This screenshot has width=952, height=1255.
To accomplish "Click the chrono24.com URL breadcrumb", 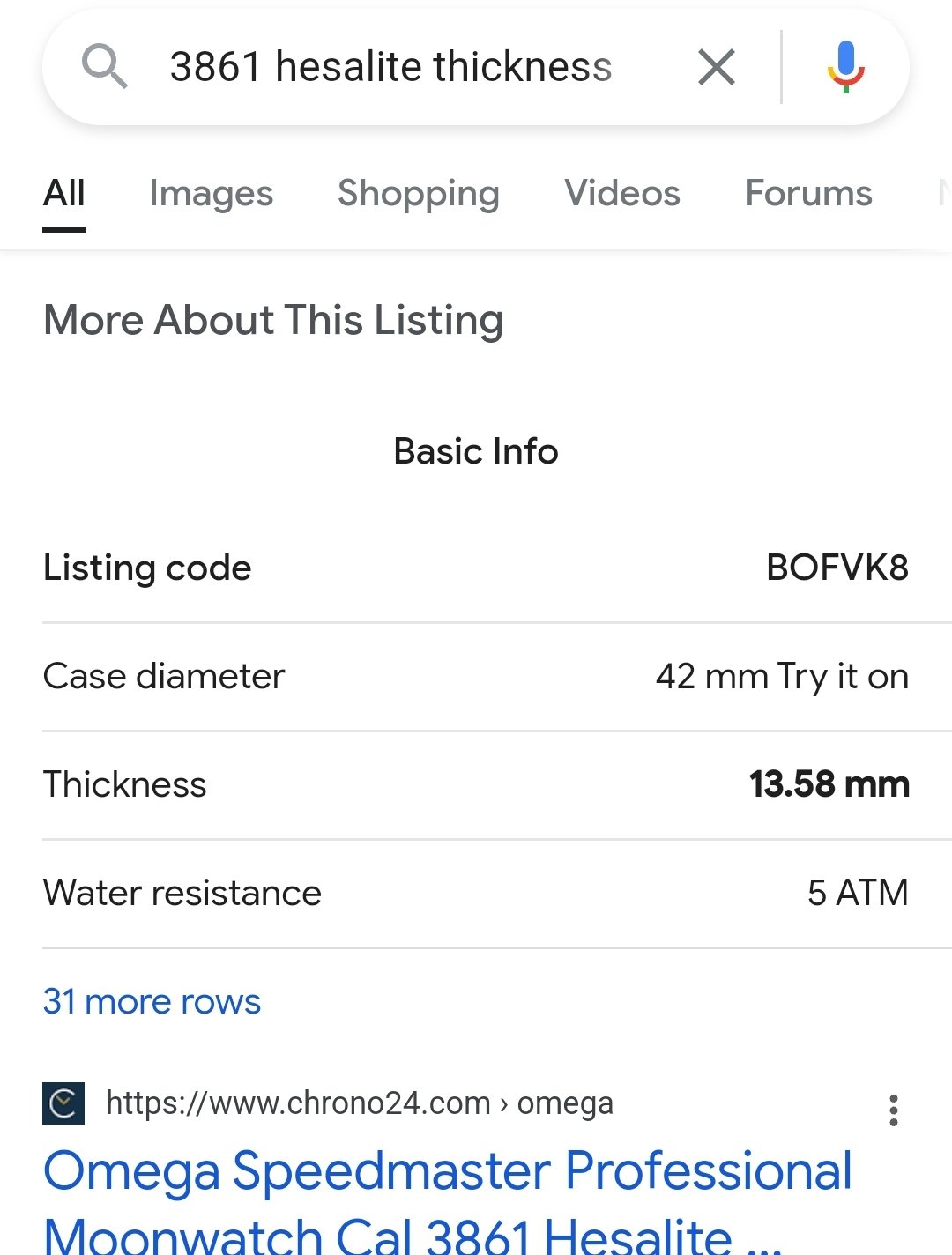I will tap(359, 1103).
